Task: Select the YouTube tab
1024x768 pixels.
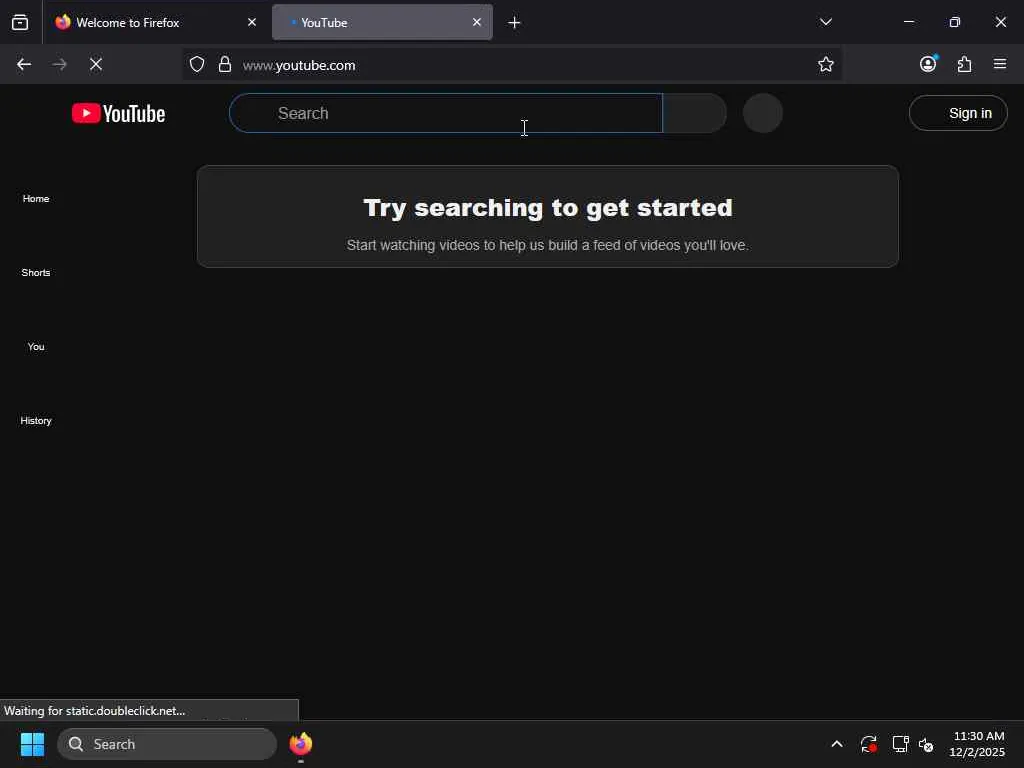Action: pyautogui.click(x=382, y=22)
